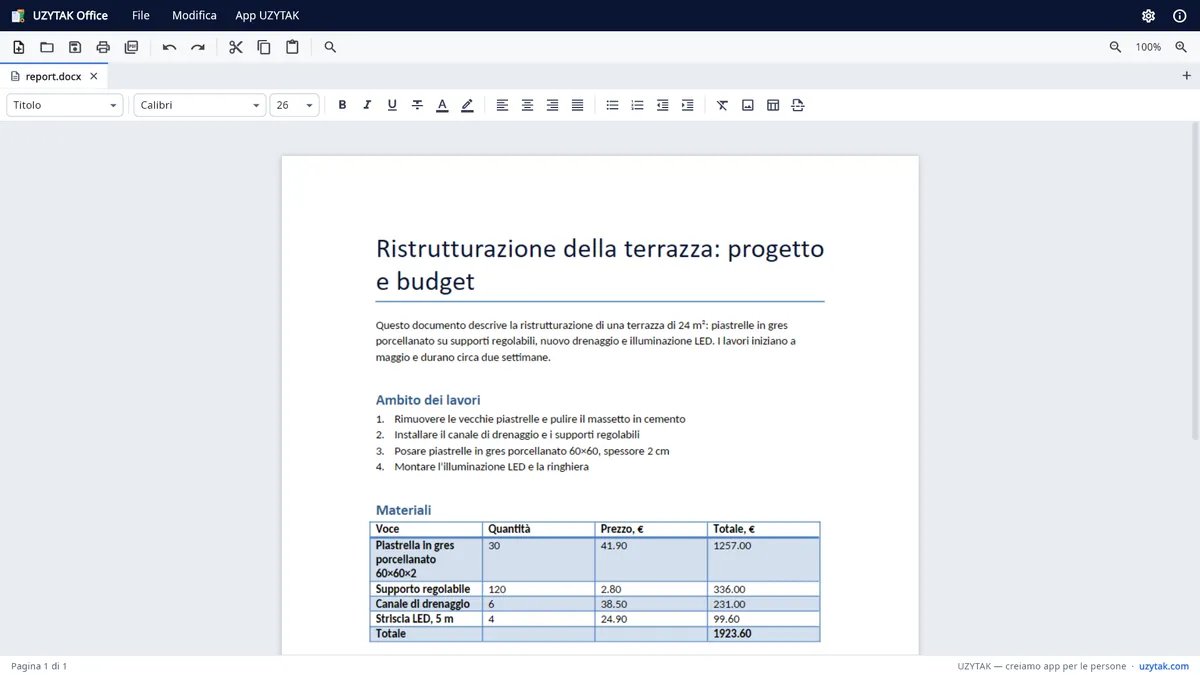Toggle italic formatting
1200x675 pixels.
tap(367, 105)
